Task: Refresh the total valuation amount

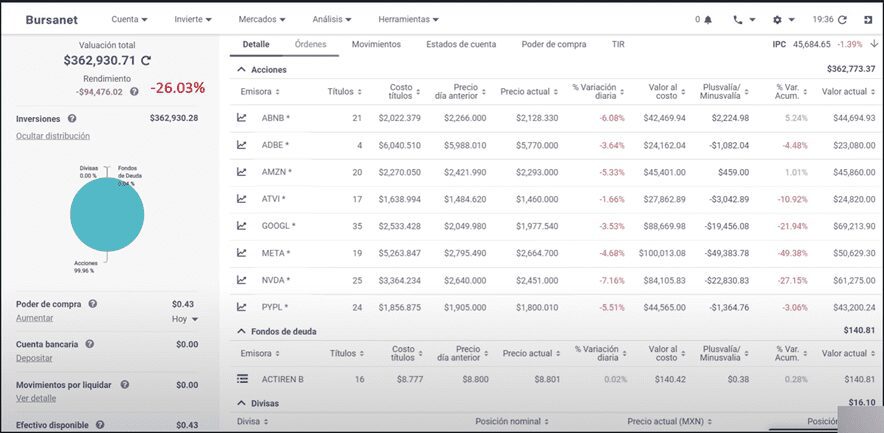Action: (146, 61)
